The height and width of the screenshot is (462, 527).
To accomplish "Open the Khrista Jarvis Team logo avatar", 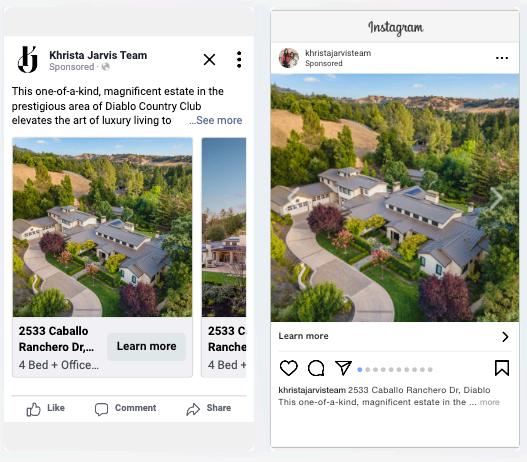I will tap(28, 59).
